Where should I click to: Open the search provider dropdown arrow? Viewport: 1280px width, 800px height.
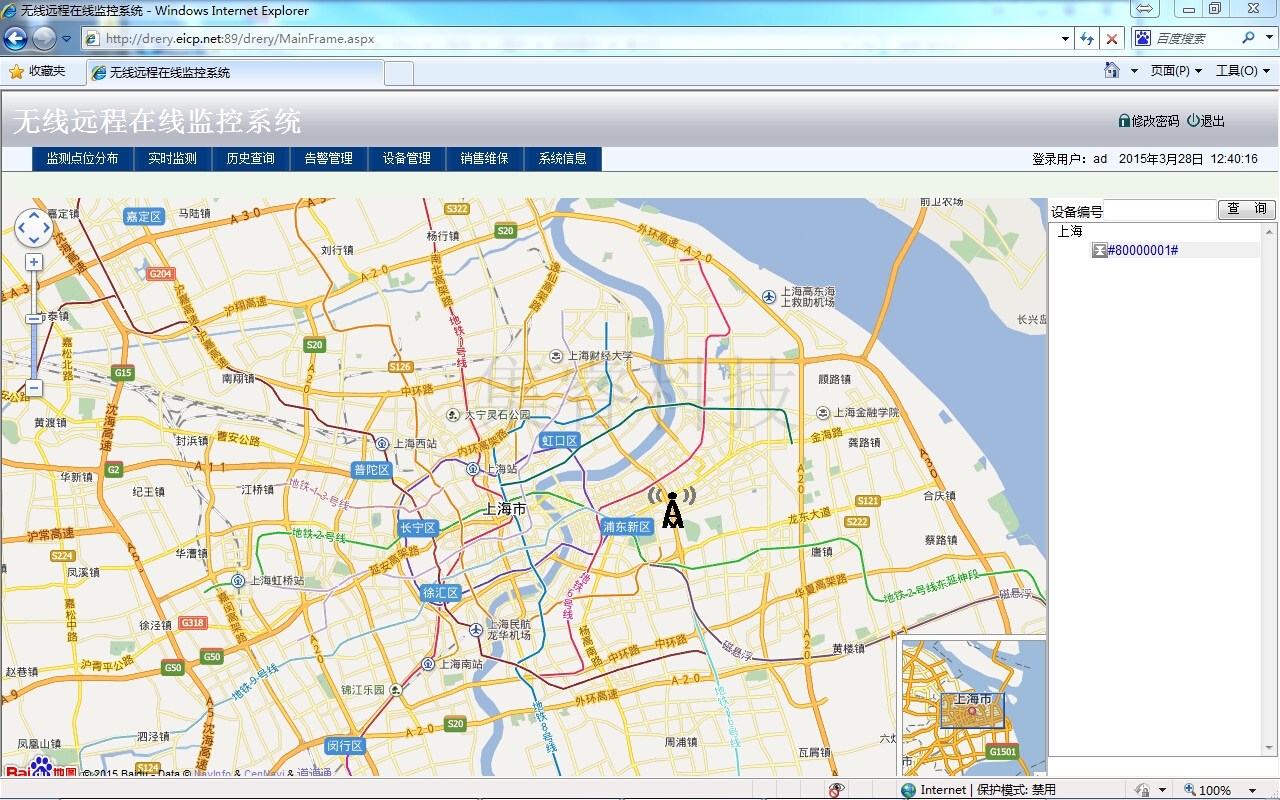click(1269, 38)
